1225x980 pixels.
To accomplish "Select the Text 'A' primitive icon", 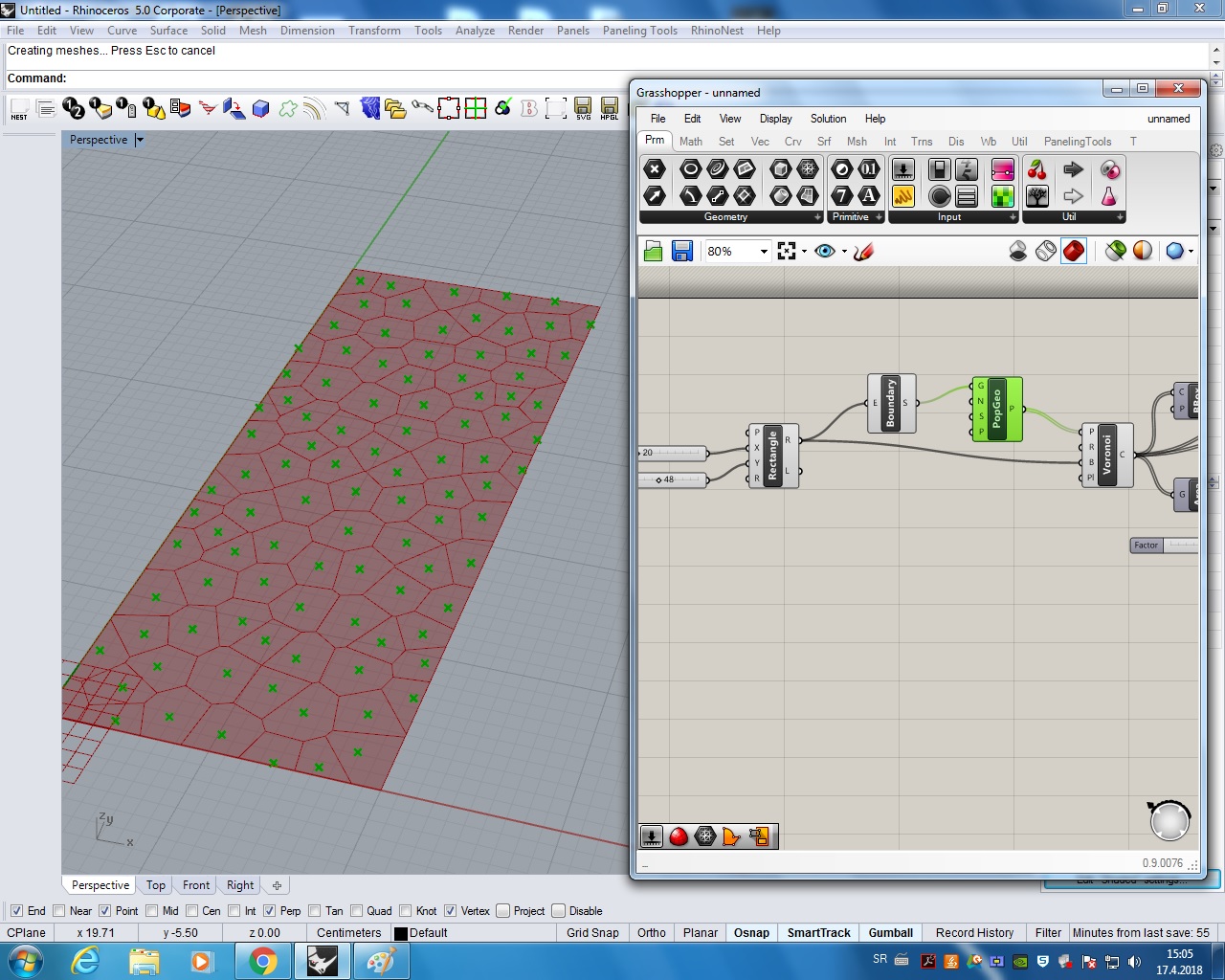I will [x=868, y=196].
